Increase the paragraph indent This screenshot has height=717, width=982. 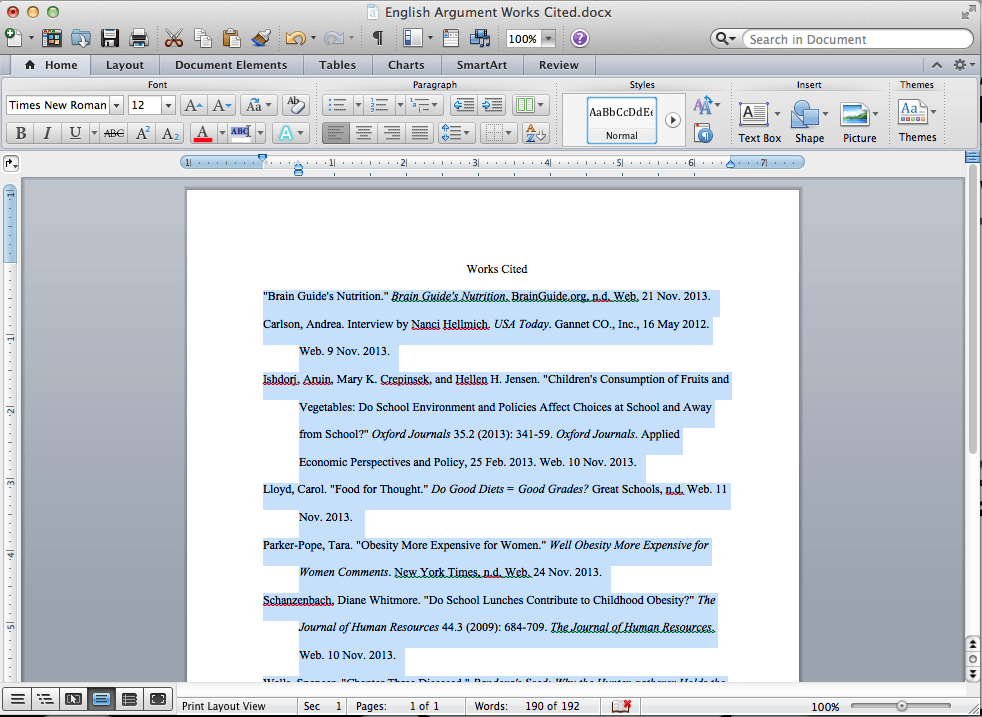tap(492, 105)
